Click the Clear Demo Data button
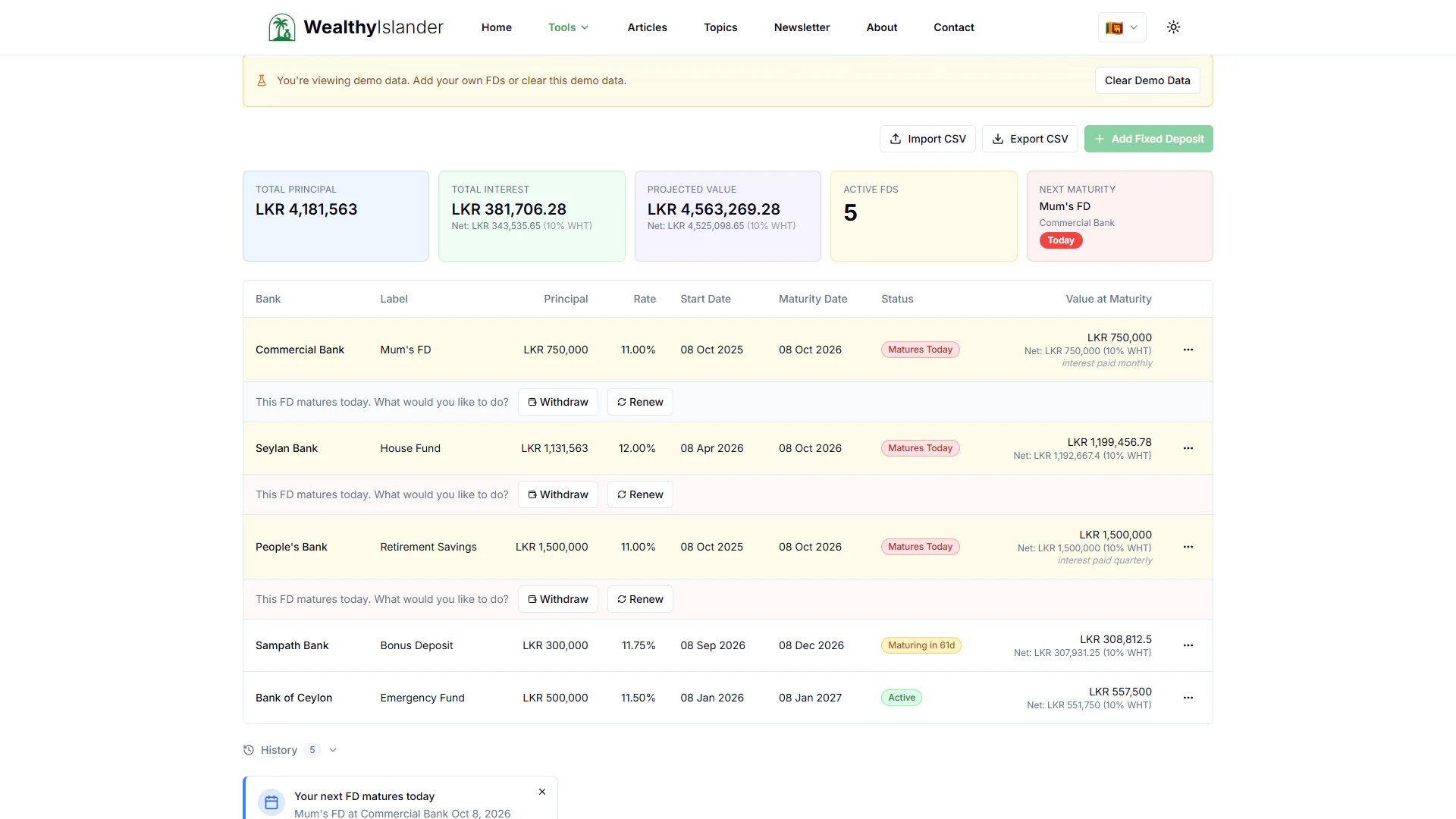1456x819 pixels. pyautogui.click(x=1147, y=80)
